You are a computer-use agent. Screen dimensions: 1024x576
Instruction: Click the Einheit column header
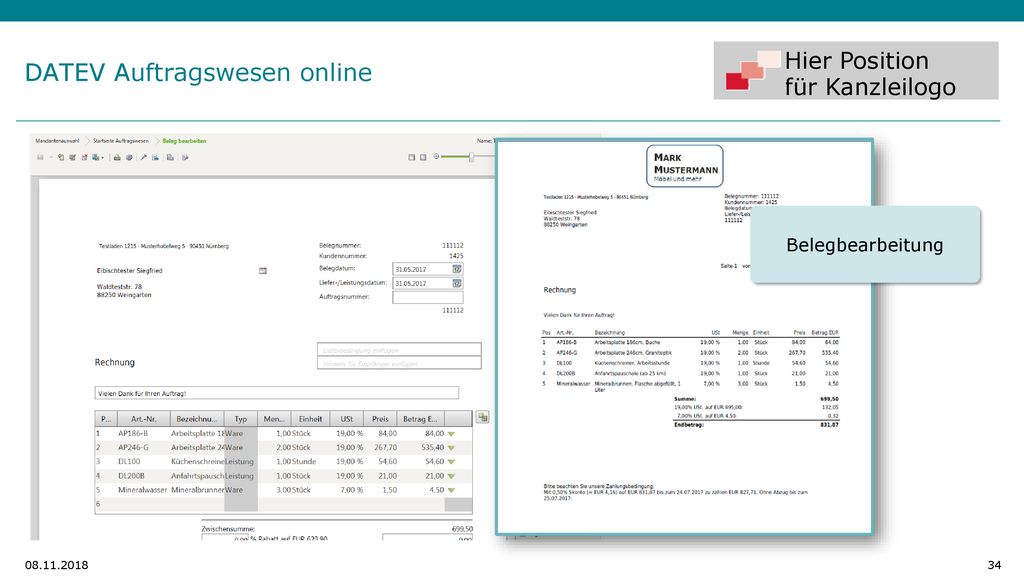tap(310, 419)
